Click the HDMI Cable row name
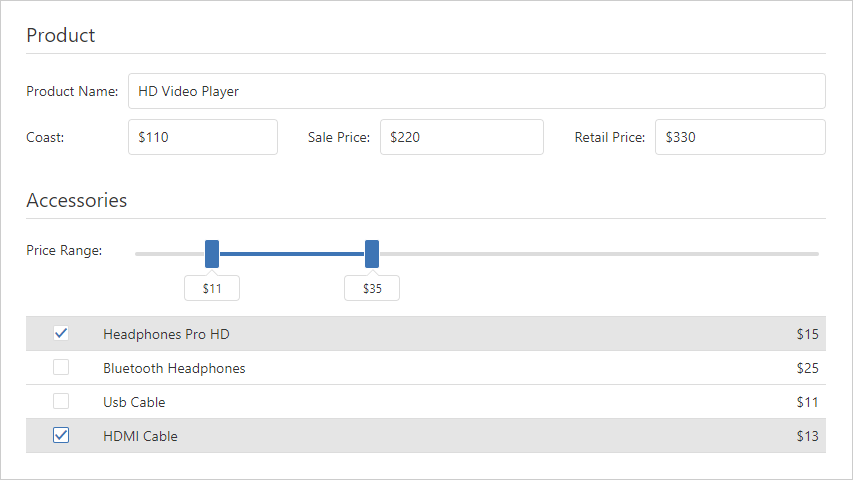 (x=140, y=436)
